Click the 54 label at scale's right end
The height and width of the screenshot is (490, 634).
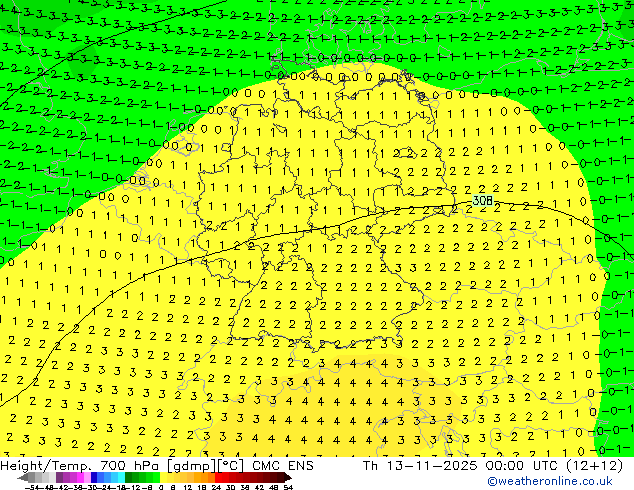pos(288,487)
